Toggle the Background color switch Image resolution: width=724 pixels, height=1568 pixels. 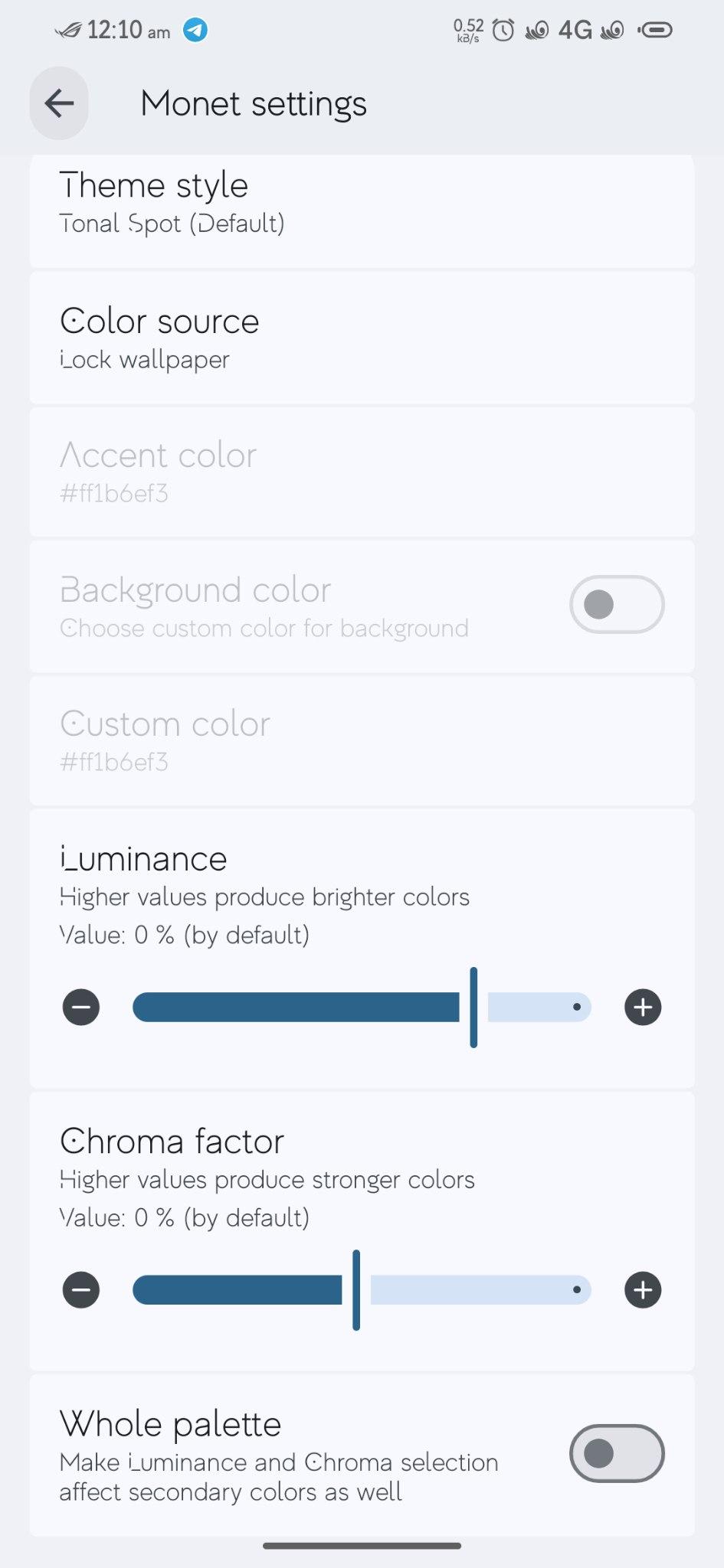pyautogui.click(x=617, y=604)
